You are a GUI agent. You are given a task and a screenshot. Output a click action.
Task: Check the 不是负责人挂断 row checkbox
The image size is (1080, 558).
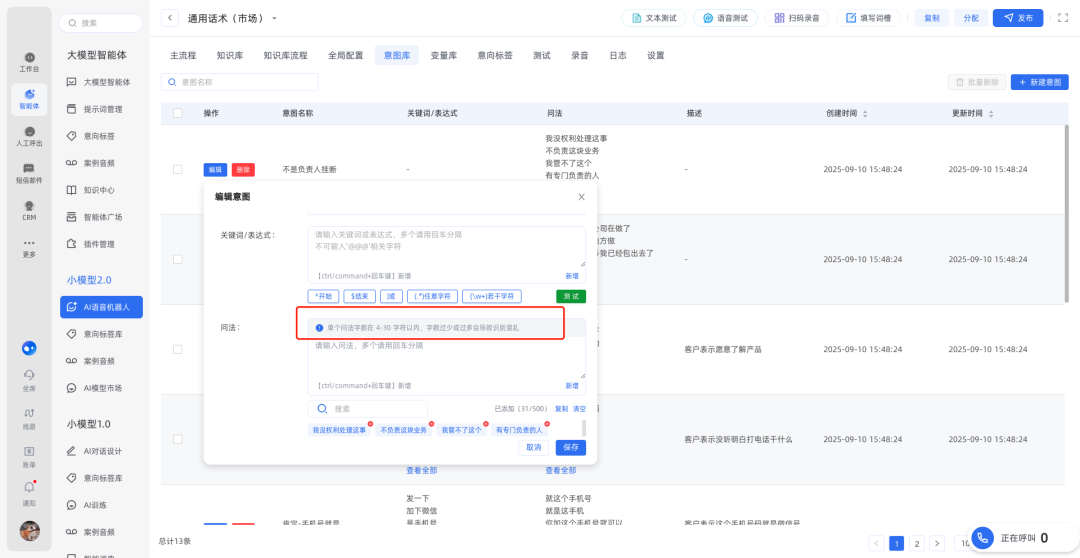pyautogui.click(x=178, y=169)
